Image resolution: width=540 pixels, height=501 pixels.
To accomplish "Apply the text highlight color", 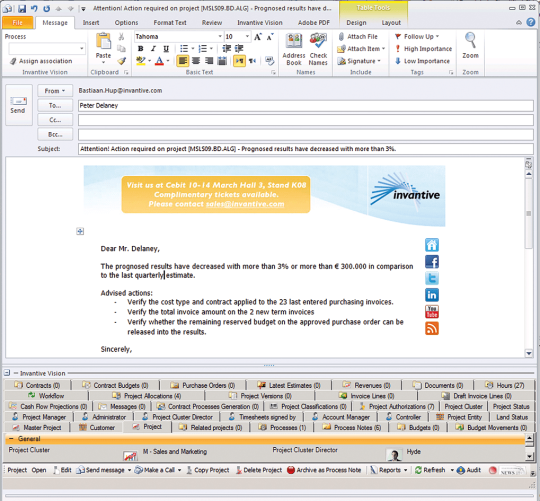I will (x=141, y=61).
